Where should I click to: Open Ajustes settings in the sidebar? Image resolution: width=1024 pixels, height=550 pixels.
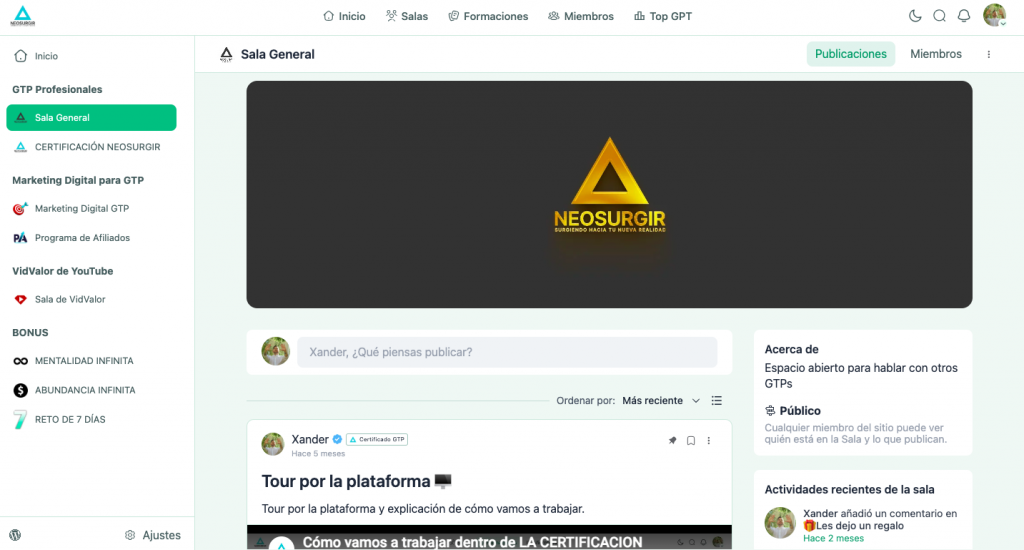tap(153, 535)
